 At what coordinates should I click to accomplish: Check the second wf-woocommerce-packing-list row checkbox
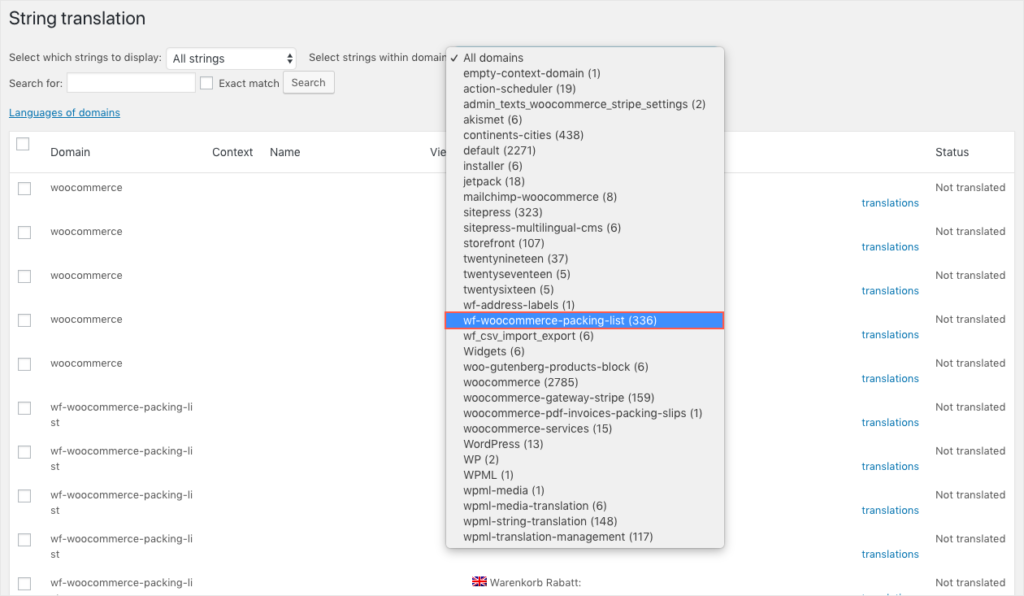[x=24, y=452]
